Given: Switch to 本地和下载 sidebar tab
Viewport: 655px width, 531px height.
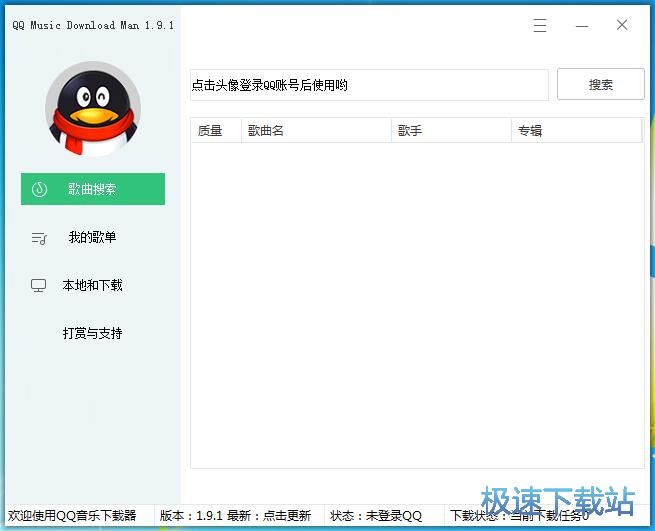Looking at the screenshot, I should pos(93,285).
